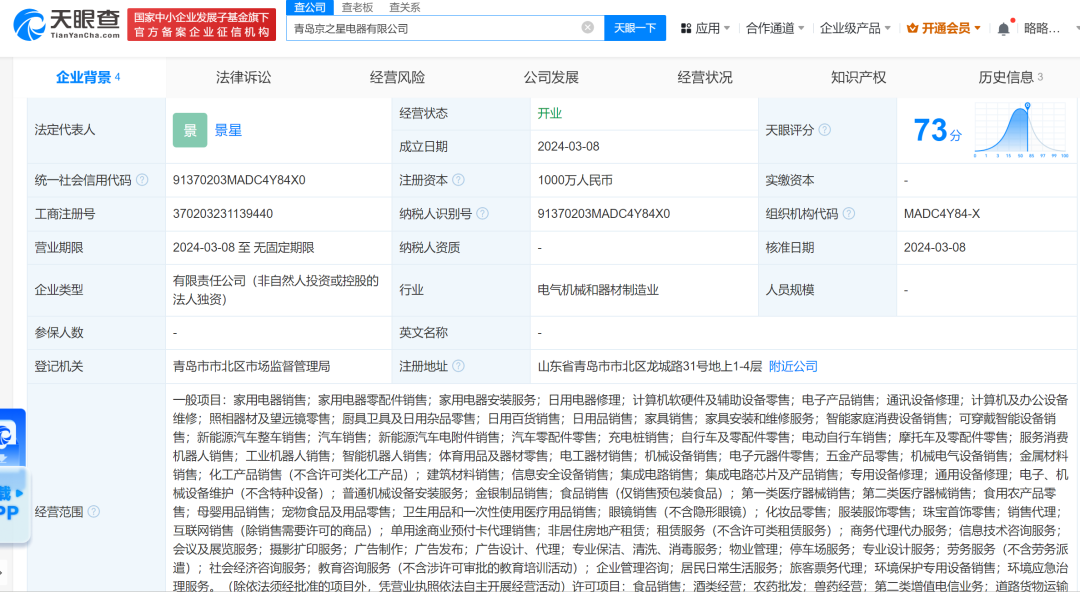This screenshot has height=592, width=1080.
Task: Clear the search box with X icon
Action: point(588,28)
